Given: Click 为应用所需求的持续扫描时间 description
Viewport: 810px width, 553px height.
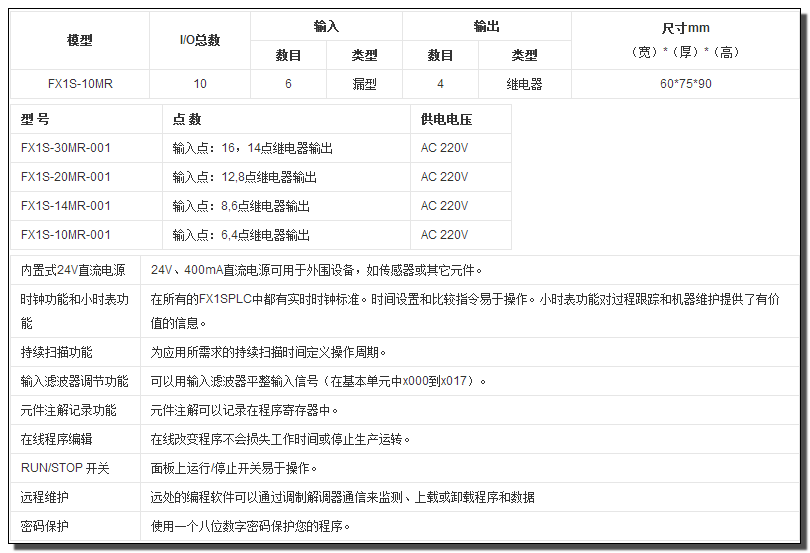Looking at the screenshot, I should click(x=268, y=352).
